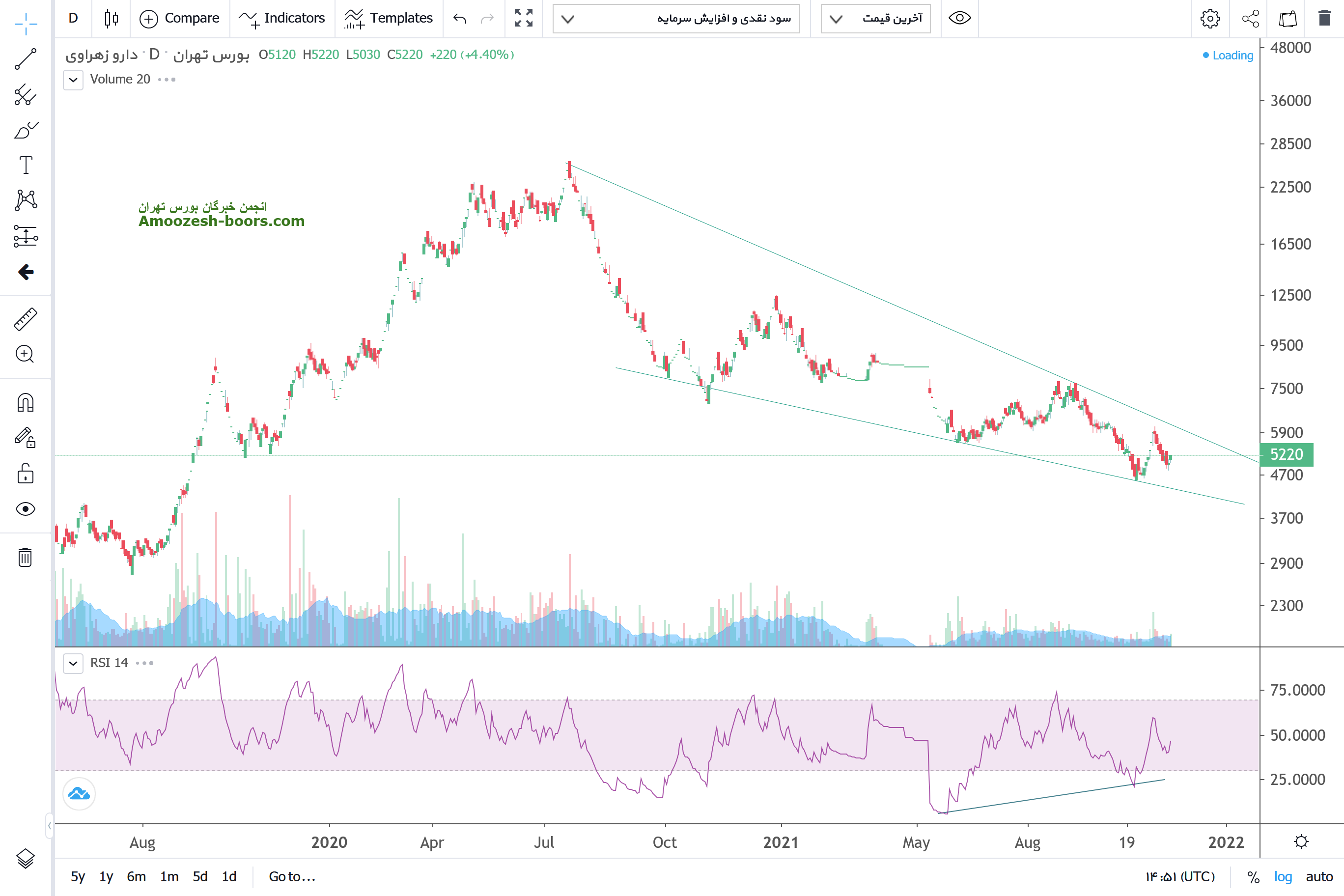Image resolution: width=1344 pixels, height=896 pixels.
Task: Click the share chart icon
Action: coord(1250,18)
